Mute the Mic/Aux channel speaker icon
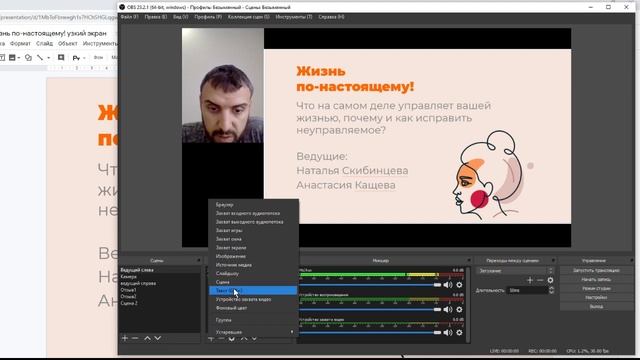640x360 pixels. point(448,285)
